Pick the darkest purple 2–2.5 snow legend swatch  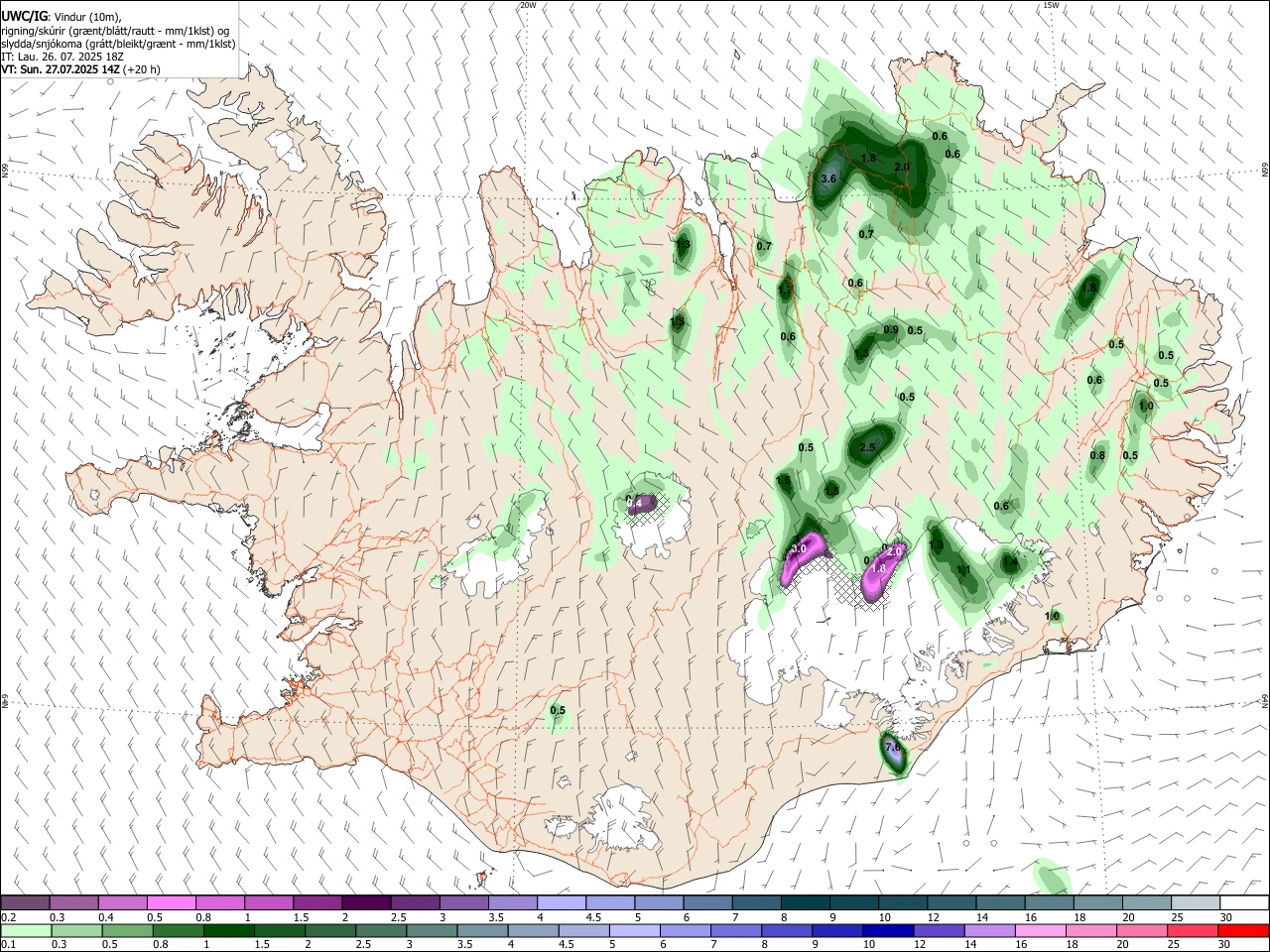pos(366,903)
